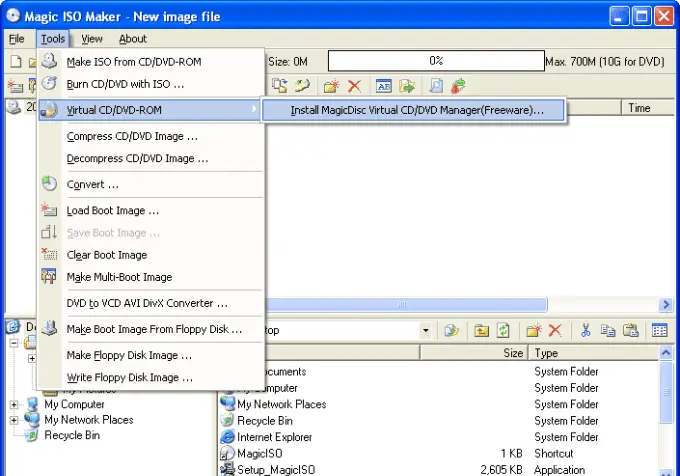Viewport: 680px width, 476px height.
Task: Select My Network Places in folder tree
Action: [x=89, y=420]
